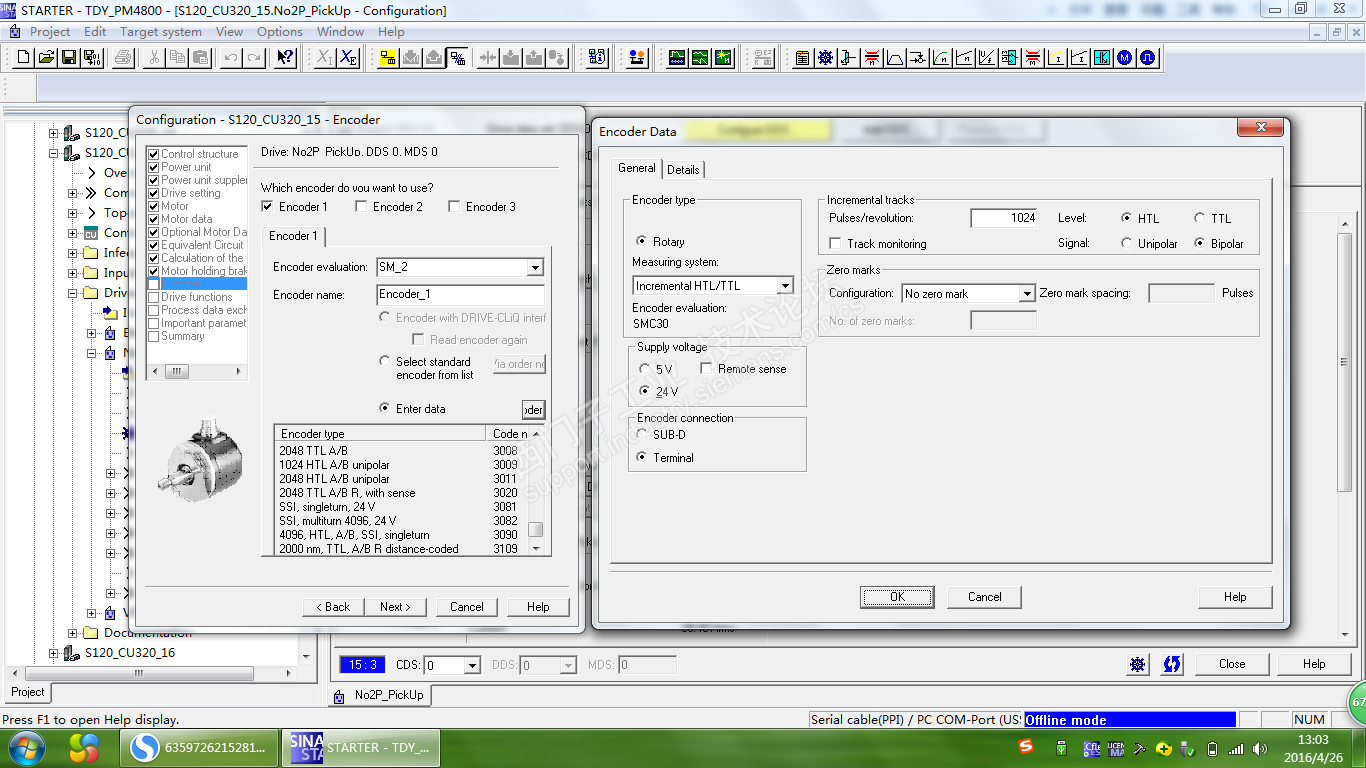This screenshot has height=768, width=1366.
Task: Open the Encoder evaluation dropdown
Action: (535, 267)
